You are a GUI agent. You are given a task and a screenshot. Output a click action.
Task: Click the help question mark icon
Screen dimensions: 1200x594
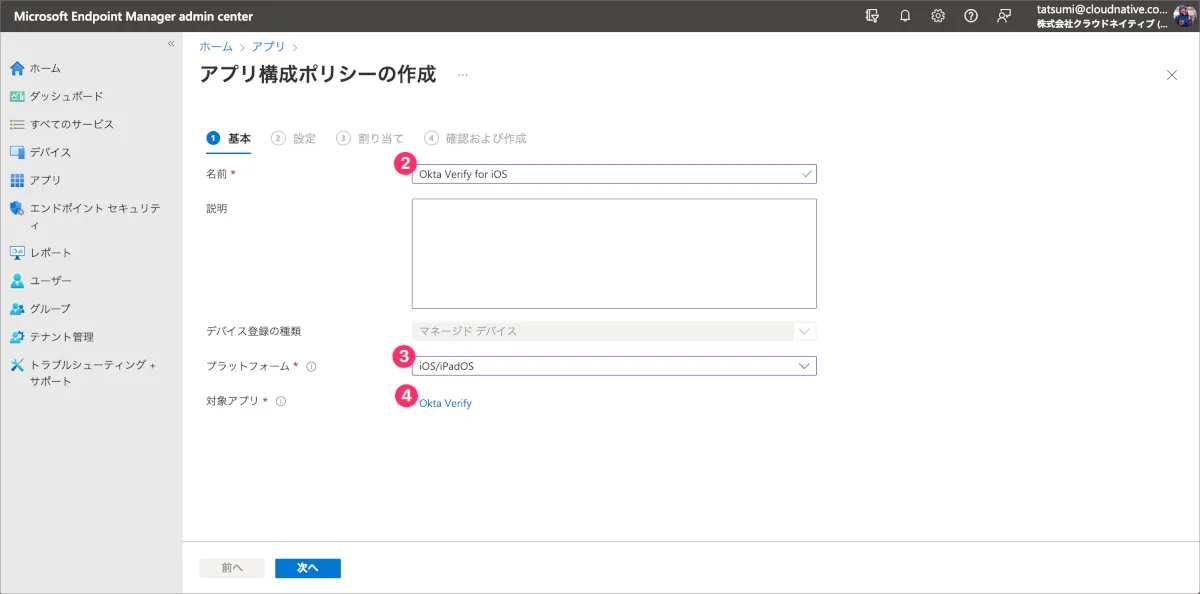click(x=970, y=16)
